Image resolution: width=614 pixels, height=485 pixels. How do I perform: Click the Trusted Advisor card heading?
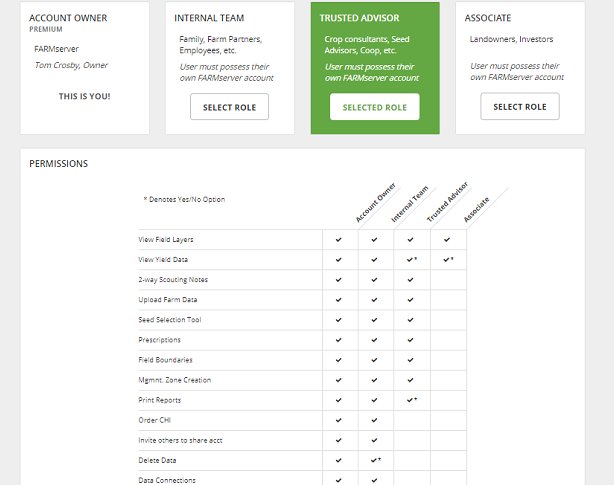point(359,18)
